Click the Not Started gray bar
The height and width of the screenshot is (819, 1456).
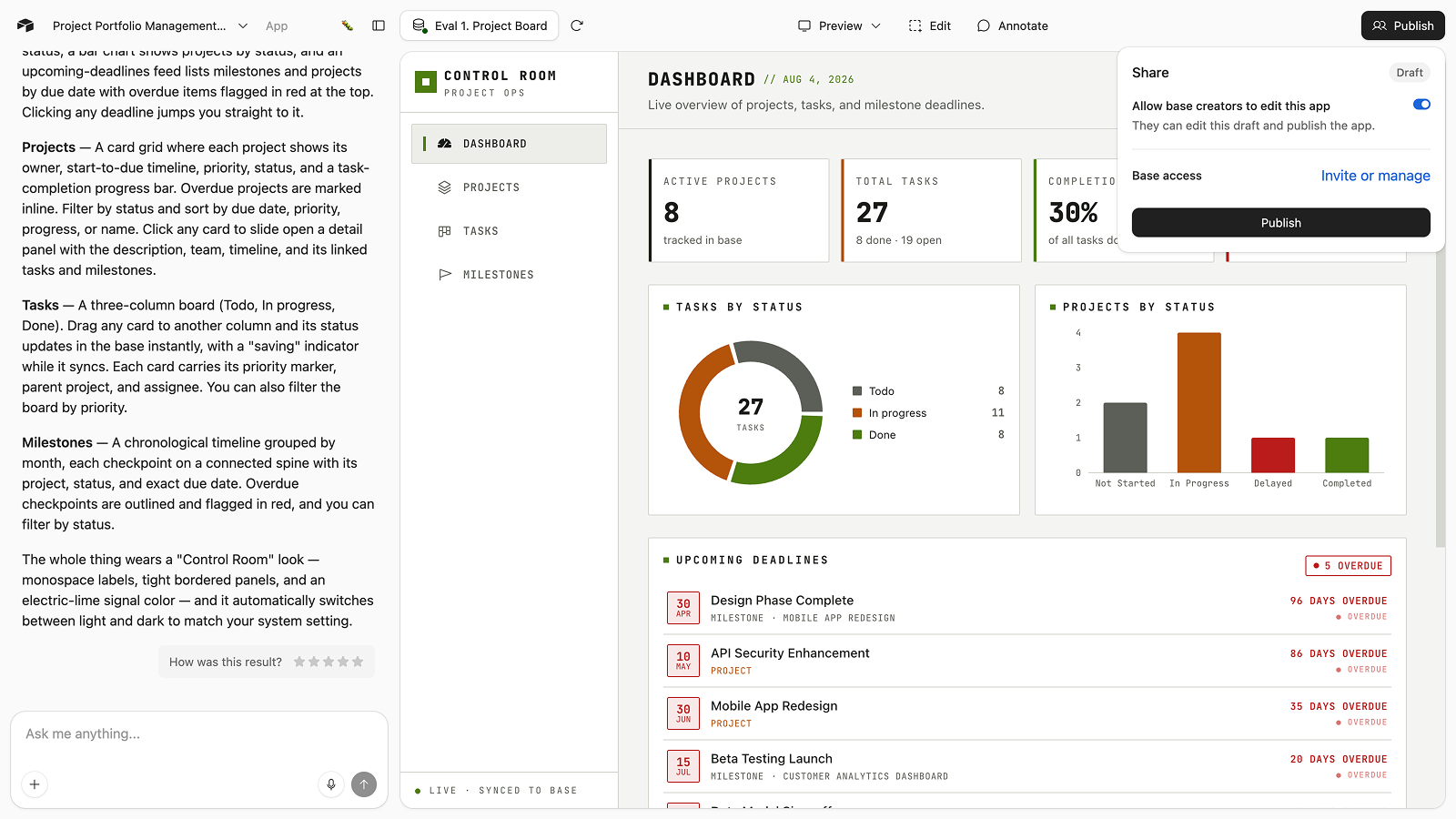(x=1125, y=438)
